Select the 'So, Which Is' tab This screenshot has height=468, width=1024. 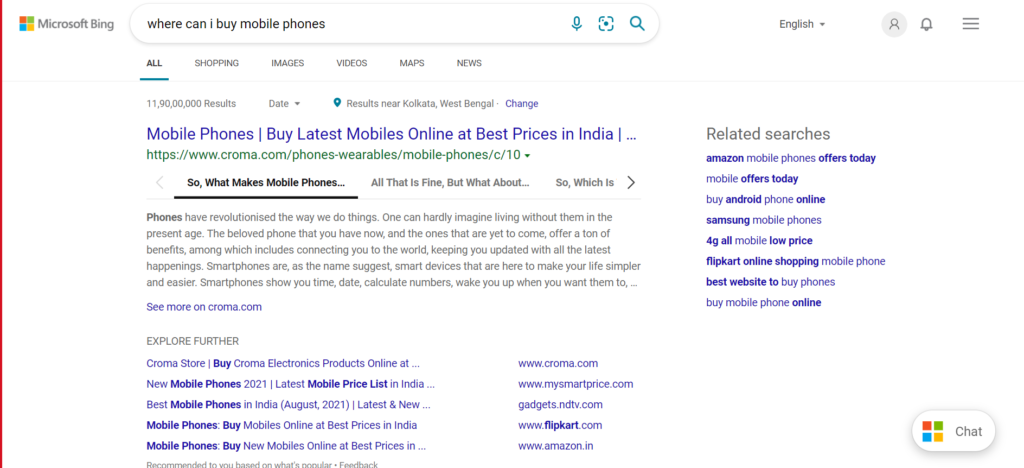[x=584, y=183]
